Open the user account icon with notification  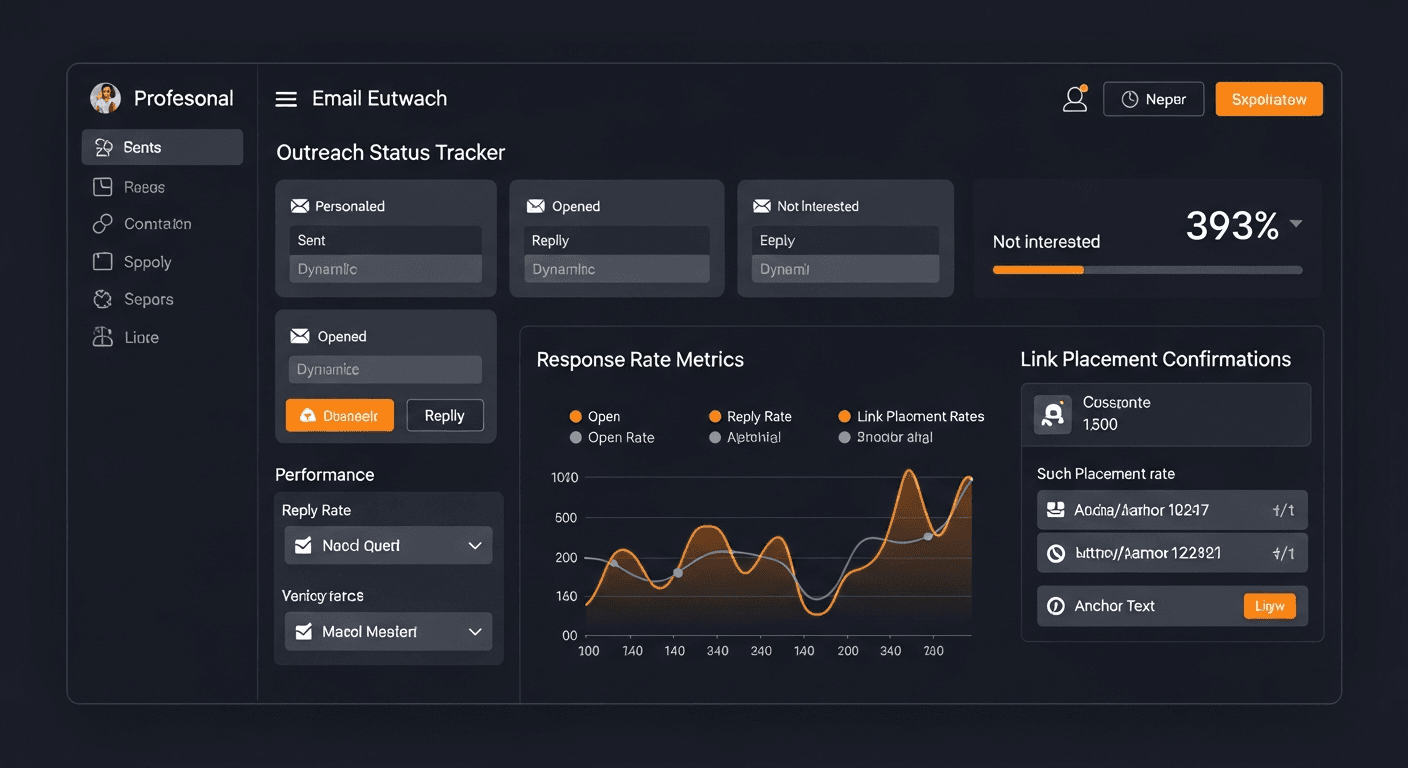[x=1074, y=99]
